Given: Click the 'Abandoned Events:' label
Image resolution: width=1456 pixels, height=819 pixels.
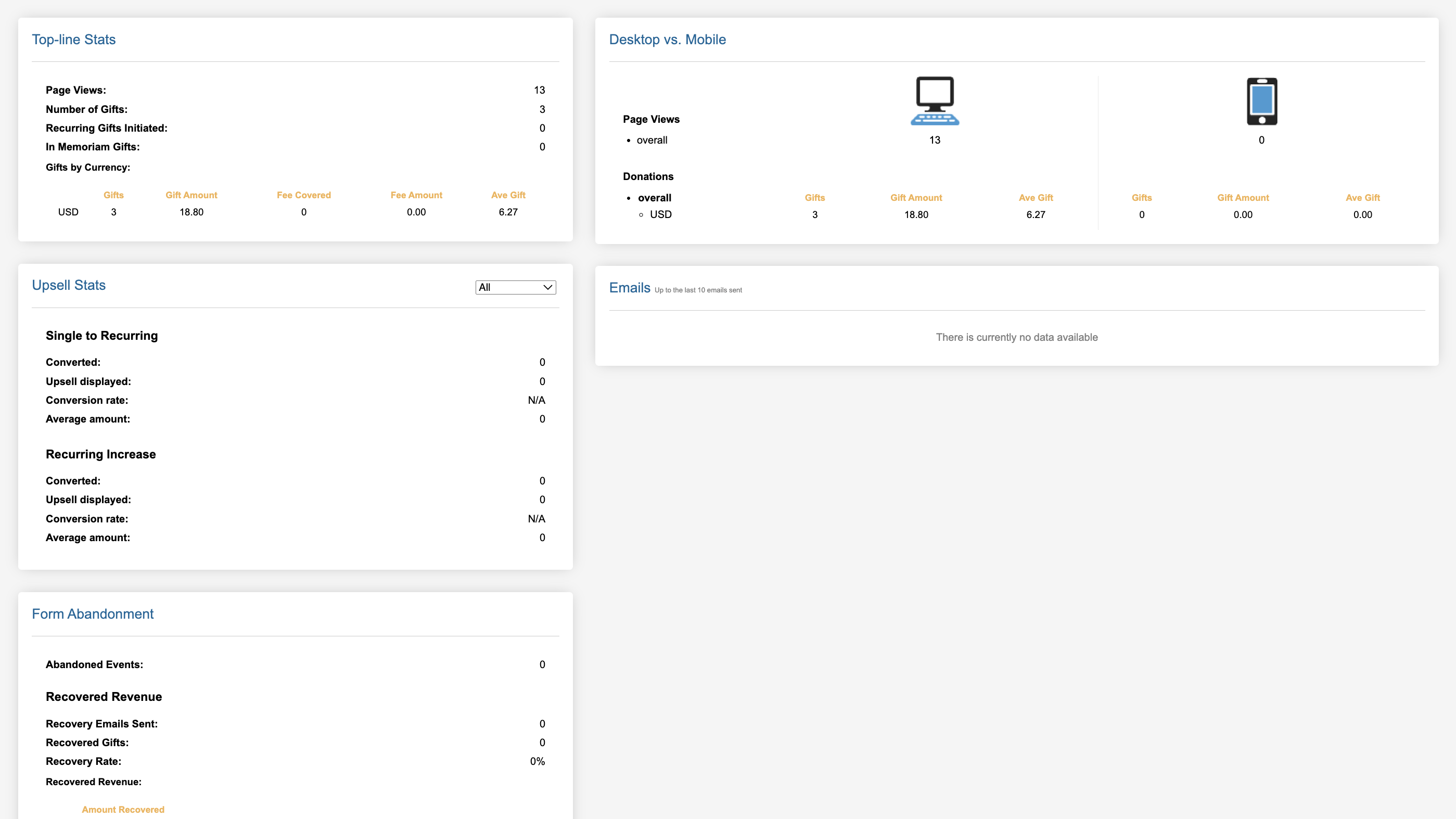Looking at the screenshot, I should point(94,664).
